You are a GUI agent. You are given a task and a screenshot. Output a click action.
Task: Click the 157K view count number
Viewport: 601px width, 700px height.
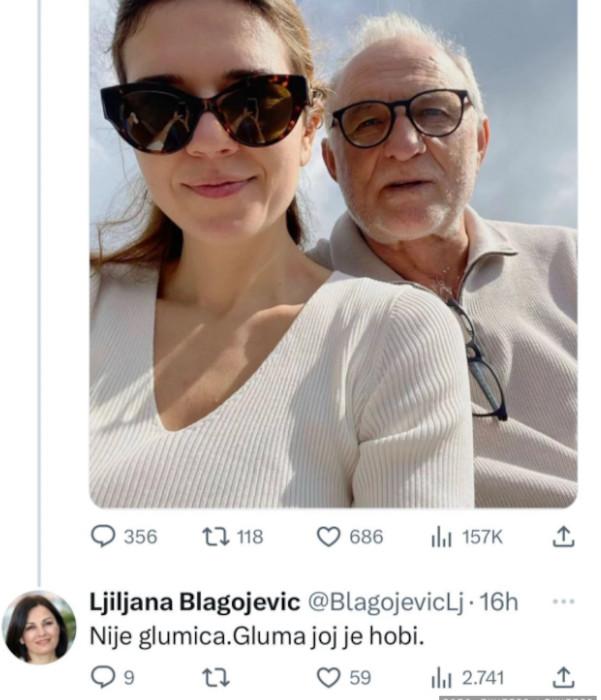click(481, 537)
